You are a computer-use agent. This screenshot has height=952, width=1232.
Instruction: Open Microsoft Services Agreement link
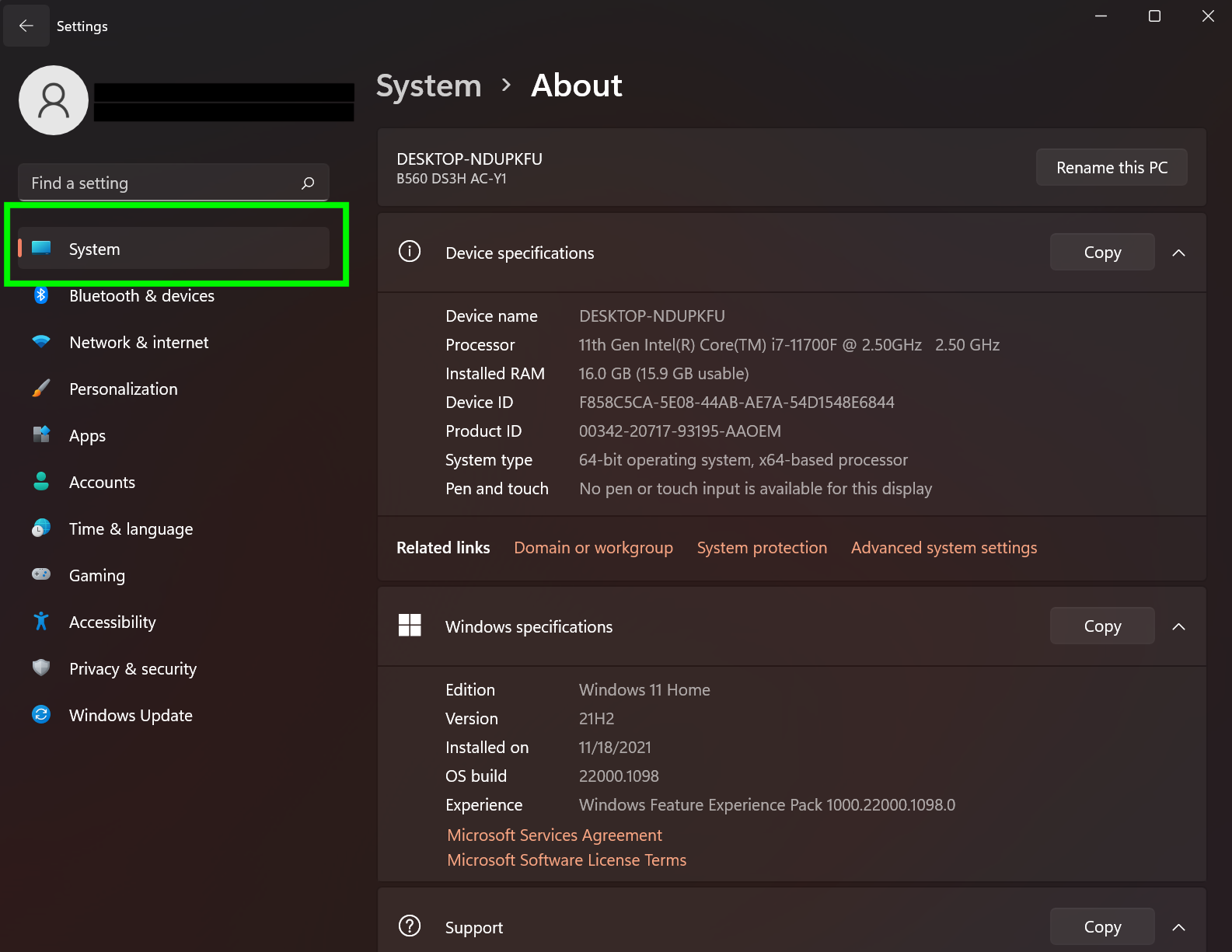pos(554,835)
